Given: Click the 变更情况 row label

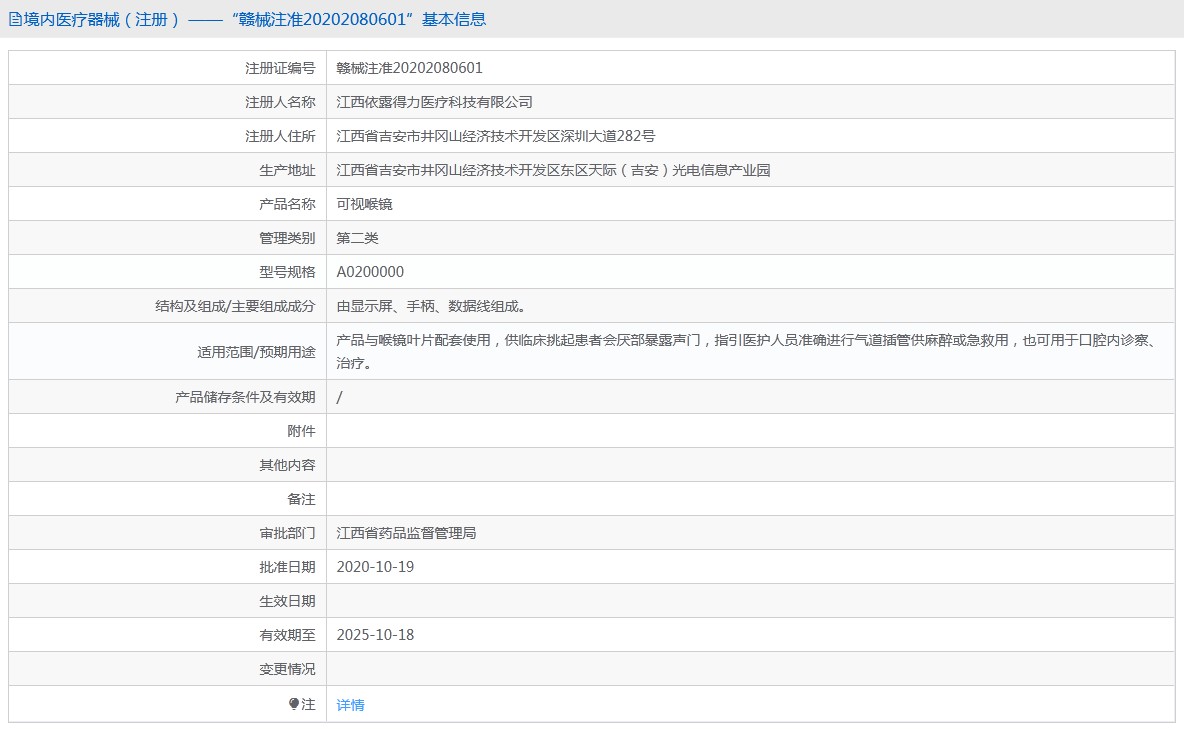Looking at the screenshot, I should tap(287, 669).
